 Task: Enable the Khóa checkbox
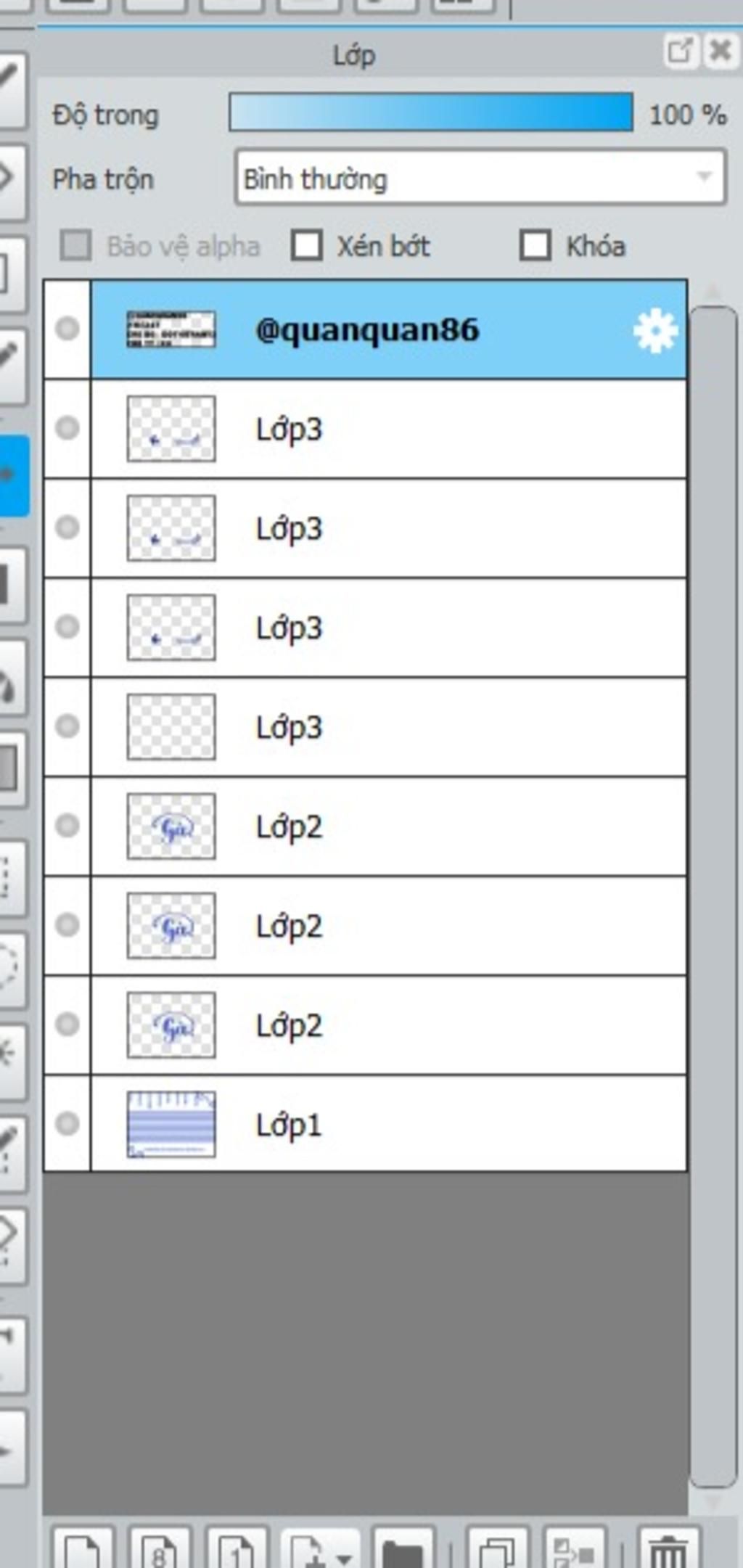pos(535,245)
